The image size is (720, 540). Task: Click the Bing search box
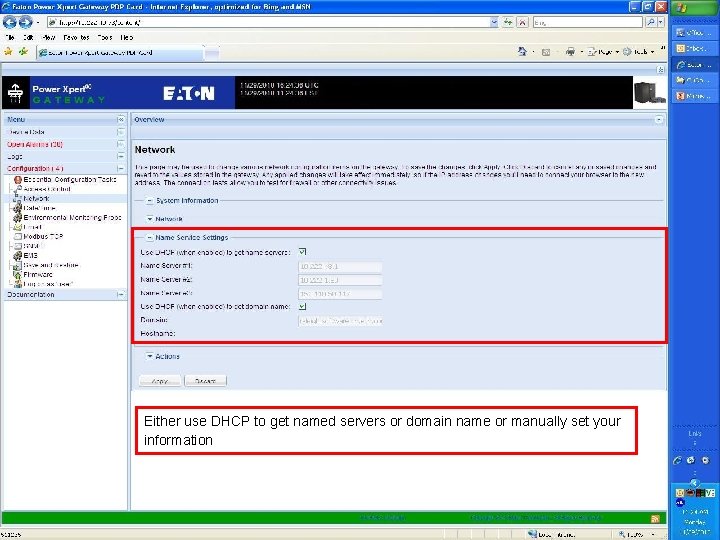click(588, 22)
